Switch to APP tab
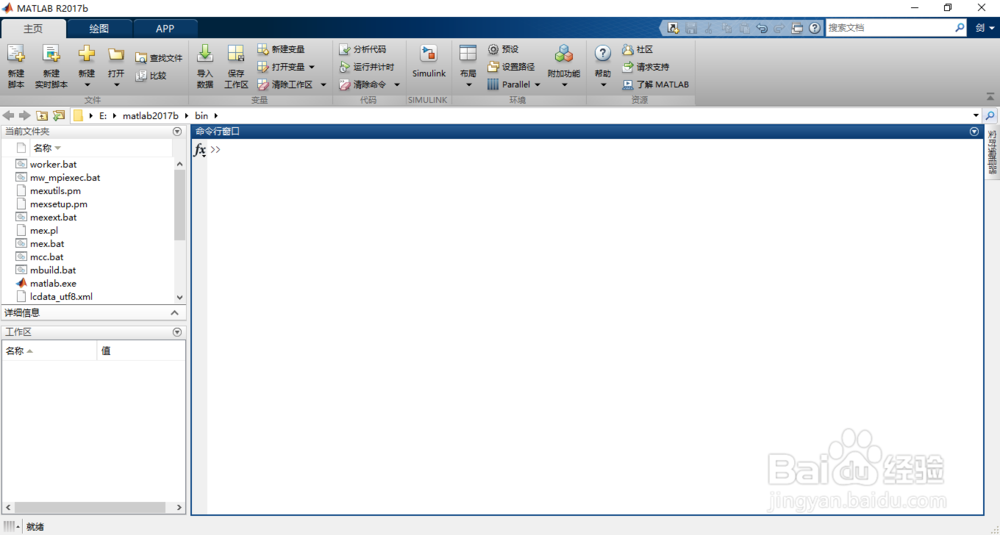The width and height of the screenshot is (1000, 535). coord(165,29)
